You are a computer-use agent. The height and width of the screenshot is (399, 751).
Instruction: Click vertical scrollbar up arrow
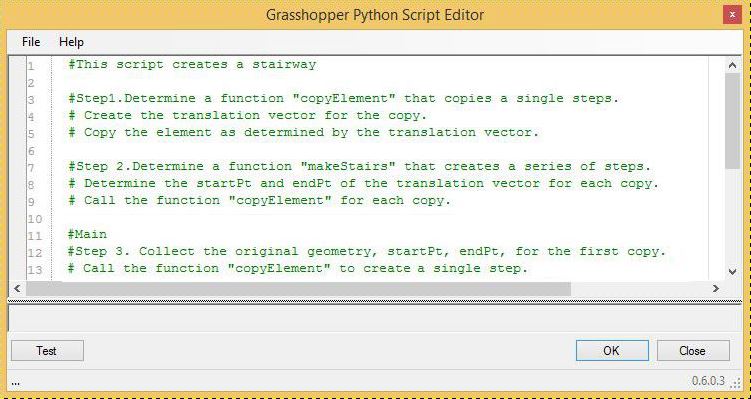coord(732,65)
